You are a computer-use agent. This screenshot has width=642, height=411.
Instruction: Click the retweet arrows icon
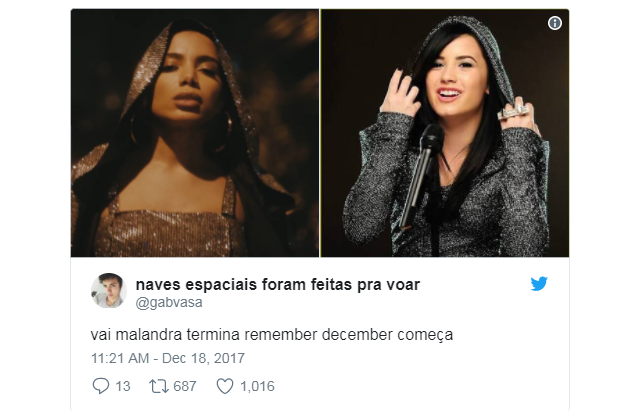pos(159,386)
